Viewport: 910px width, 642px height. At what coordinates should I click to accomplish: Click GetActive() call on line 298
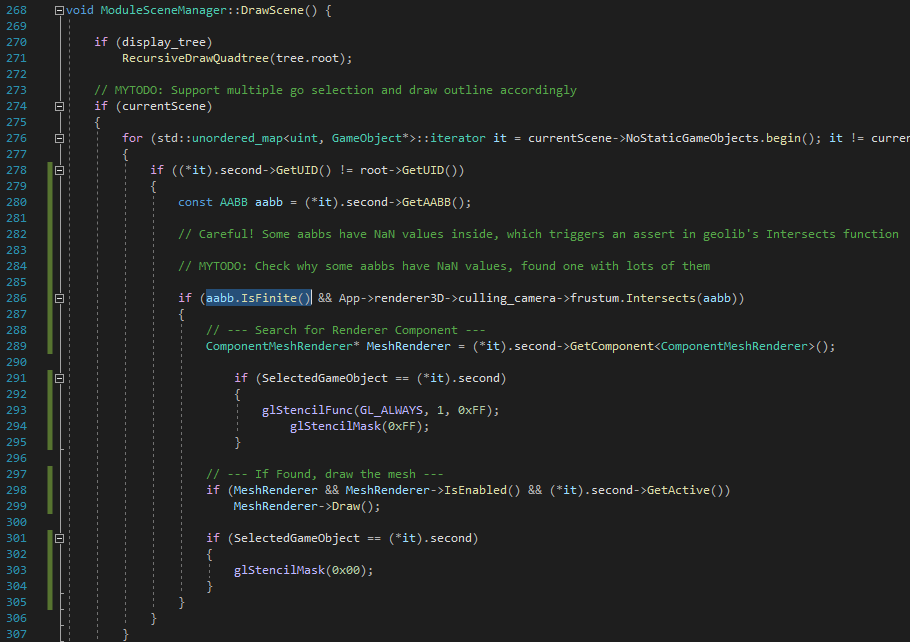[684, 490]
